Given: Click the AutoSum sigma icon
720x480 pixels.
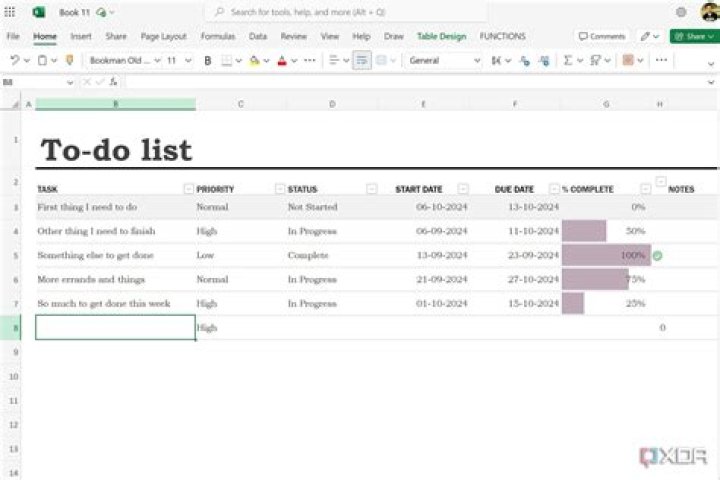Looking at the screenshot, I should (x=568, y=60).
